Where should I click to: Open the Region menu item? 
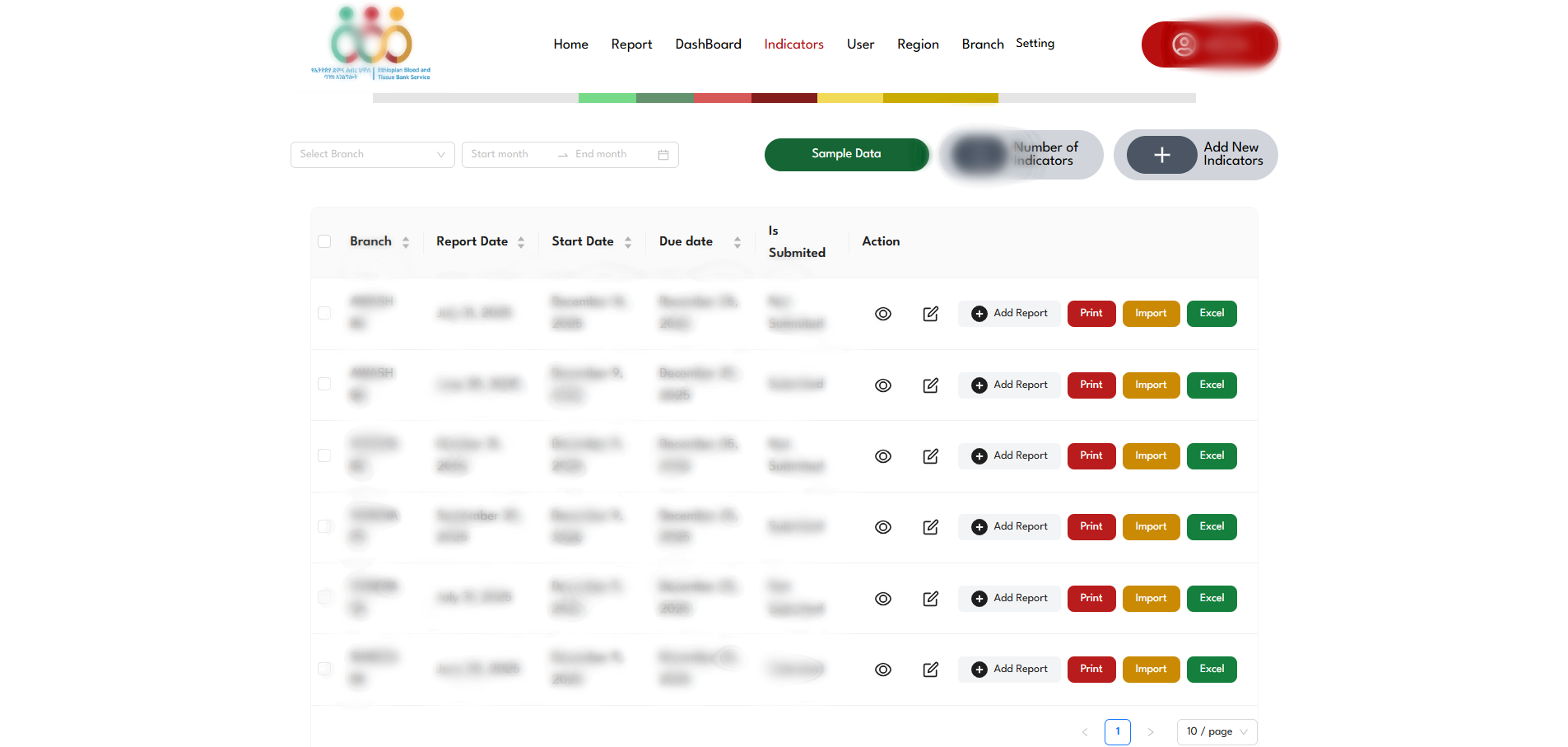click(917, 44)
